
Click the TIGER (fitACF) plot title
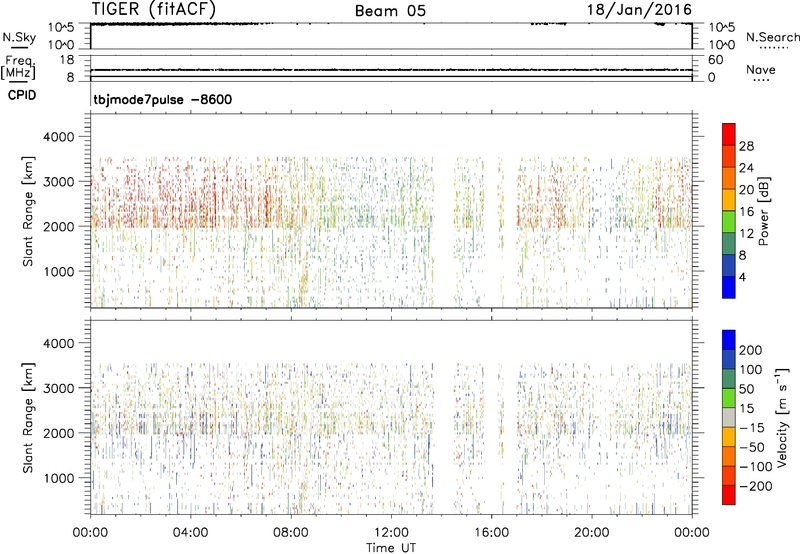[x=154, y=9]
